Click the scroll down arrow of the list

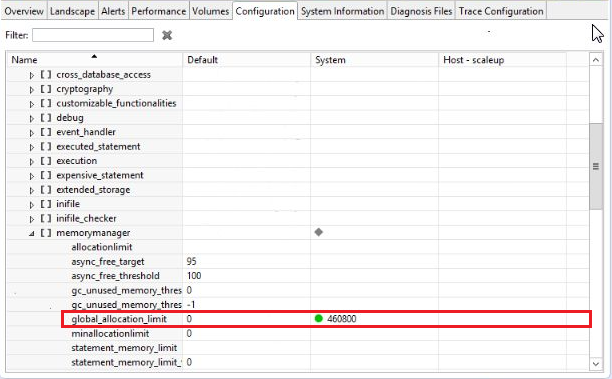click(x=596, y=364)
